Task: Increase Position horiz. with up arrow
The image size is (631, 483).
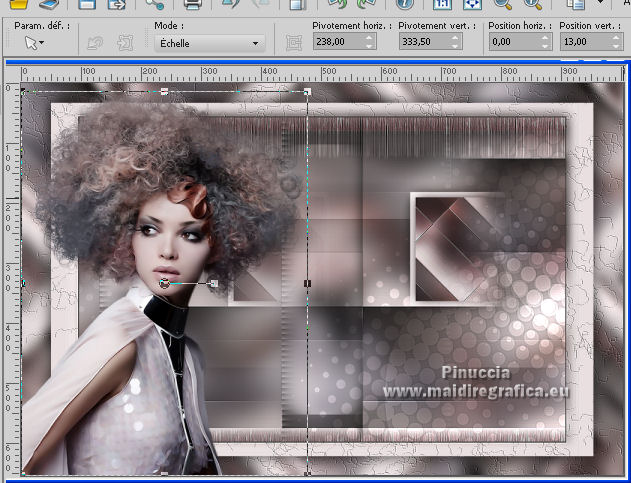Action: [546, 38]
